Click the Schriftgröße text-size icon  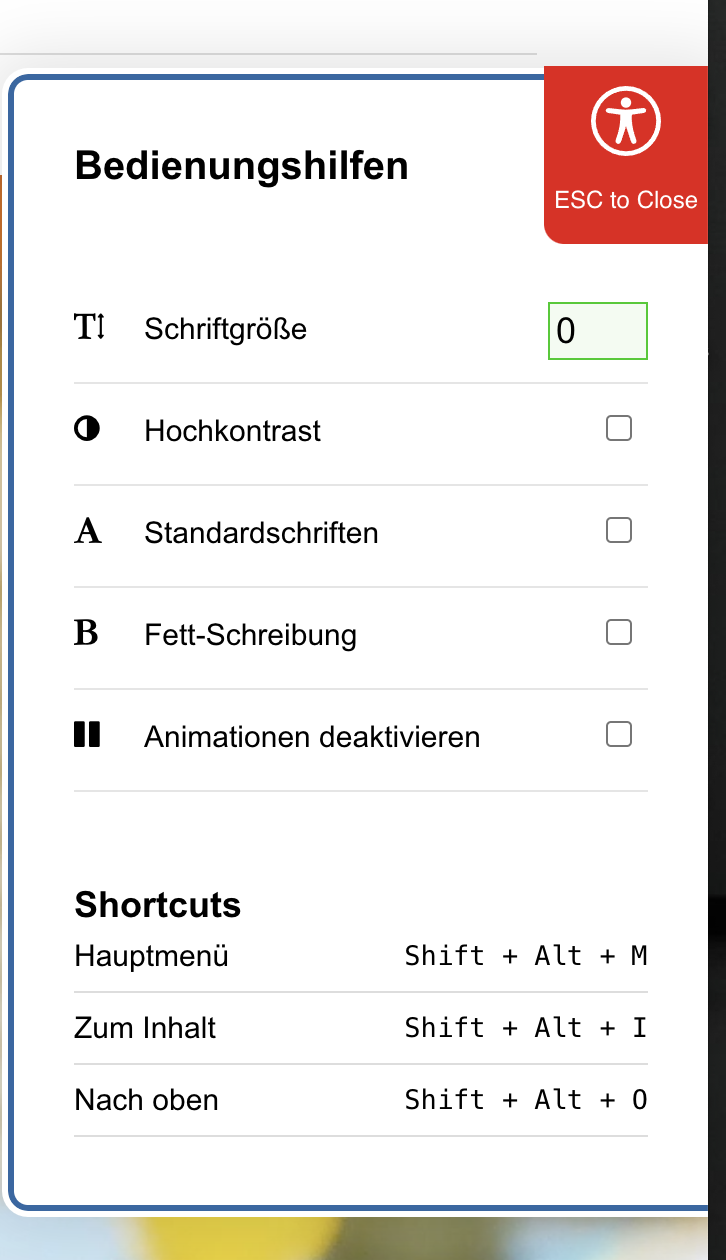pos(88,328)
